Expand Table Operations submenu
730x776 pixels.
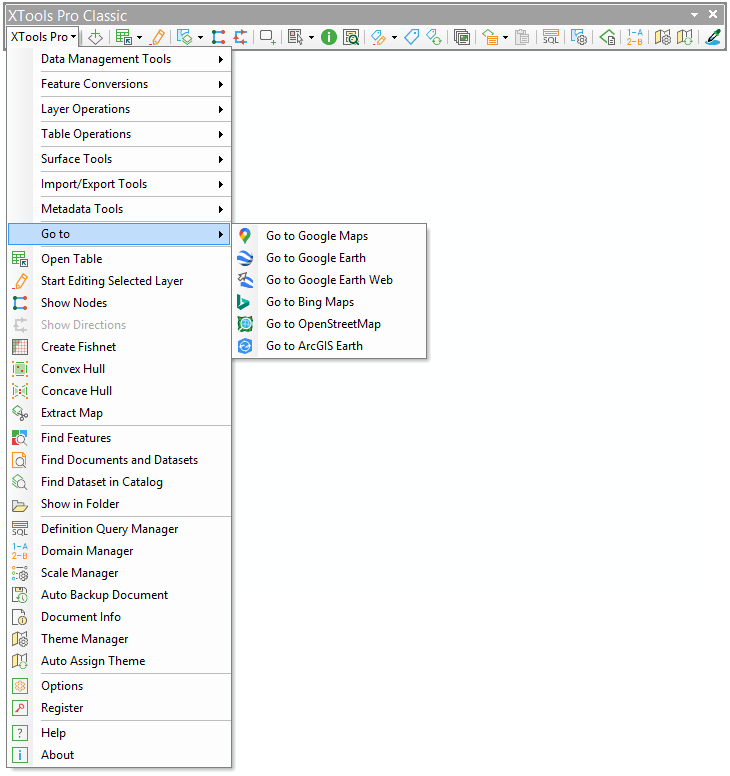[x=132, y=134]
